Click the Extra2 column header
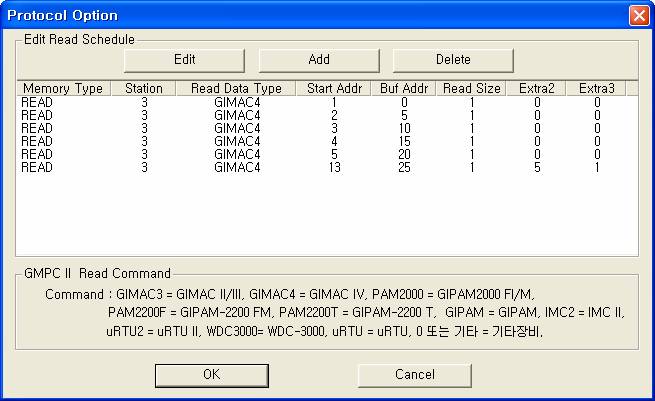Screen dimensions: 655x401 (x=537, y=89)
